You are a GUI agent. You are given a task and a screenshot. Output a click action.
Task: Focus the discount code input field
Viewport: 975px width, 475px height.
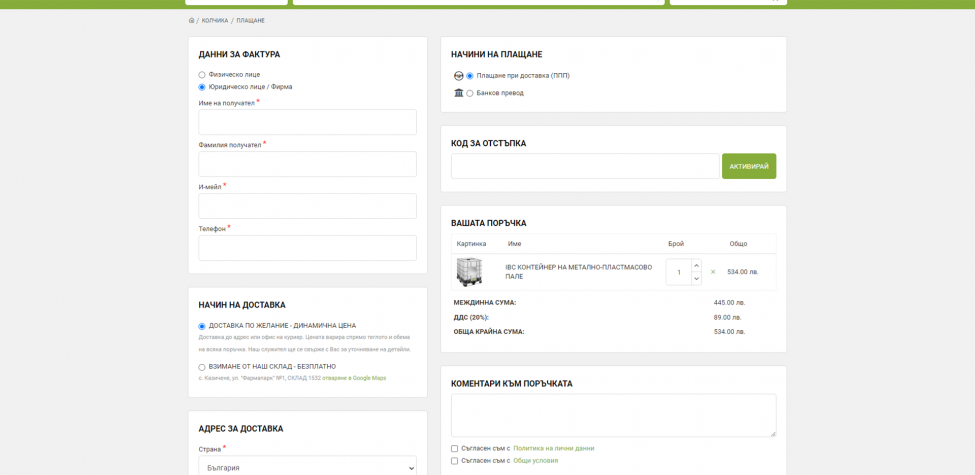(x=585, y=166)
